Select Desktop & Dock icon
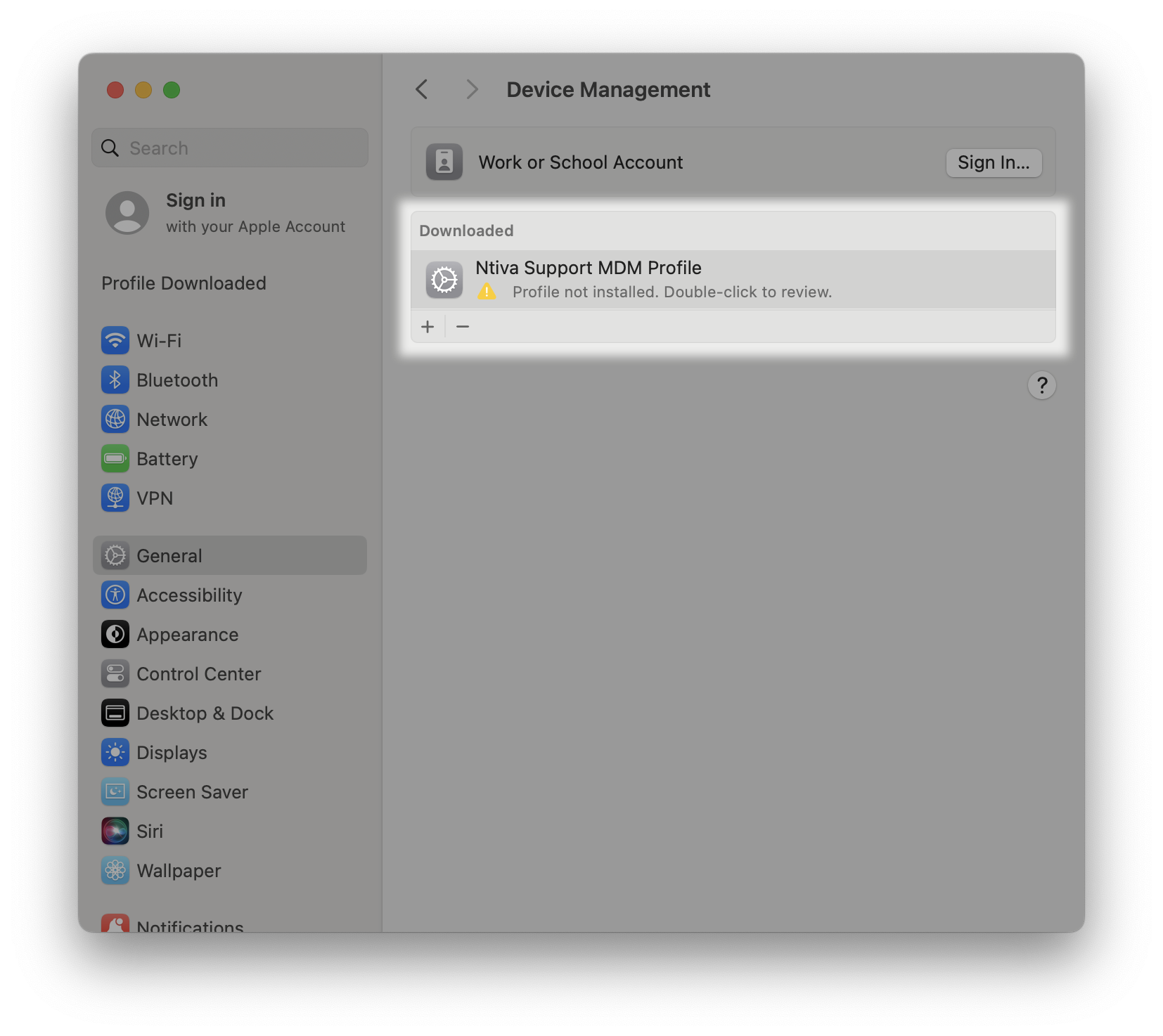Viewport: 1163px width, 1036px height. 115,713
